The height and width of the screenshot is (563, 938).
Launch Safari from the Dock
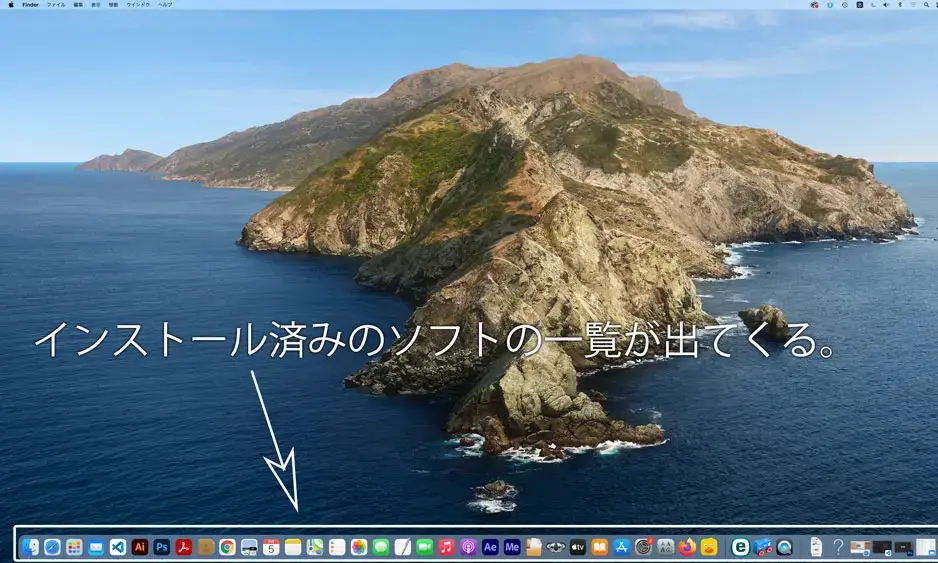[x=52, y=546]
